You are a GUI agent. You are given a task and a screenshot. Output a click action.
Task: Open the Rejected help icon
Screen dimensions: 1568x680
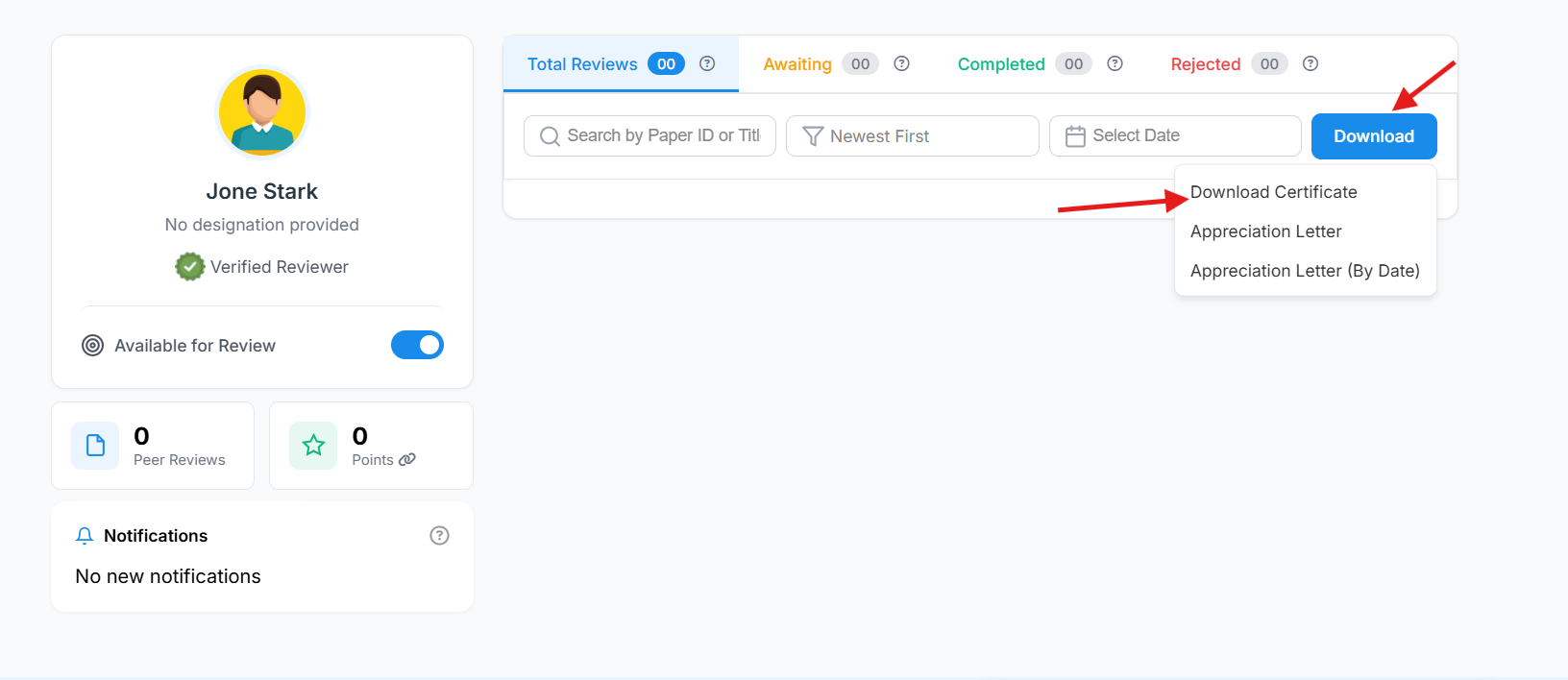tap(1311, 63)
